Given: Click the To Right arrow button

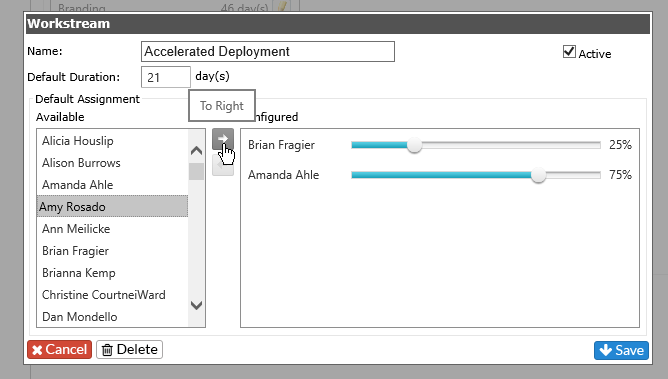Looking at the screenshot, I should pos(223,139).
